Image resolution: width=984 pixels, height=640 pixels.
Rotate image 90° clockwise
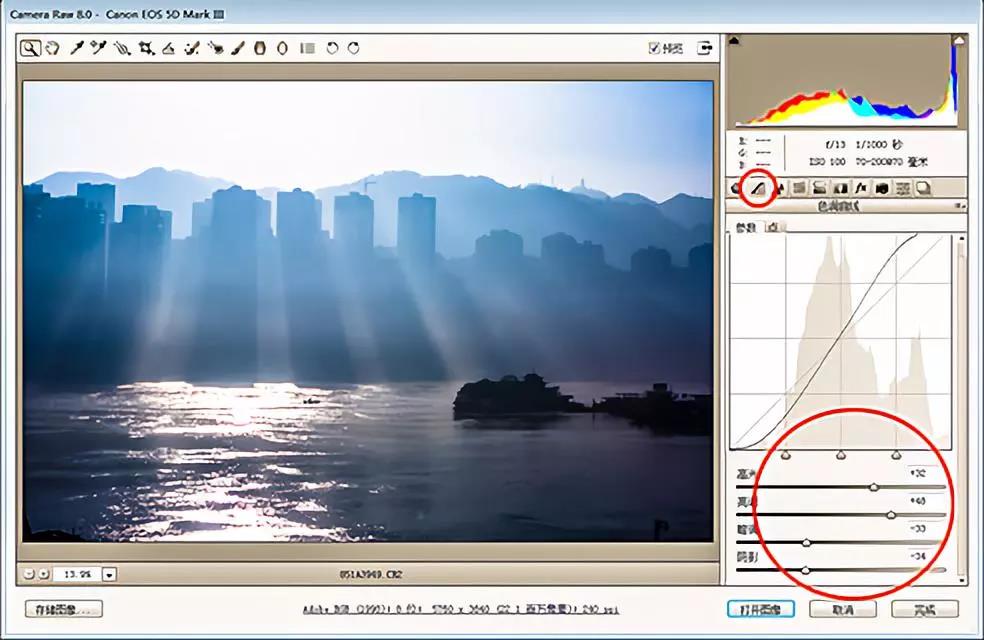click(x=353, y=48)
